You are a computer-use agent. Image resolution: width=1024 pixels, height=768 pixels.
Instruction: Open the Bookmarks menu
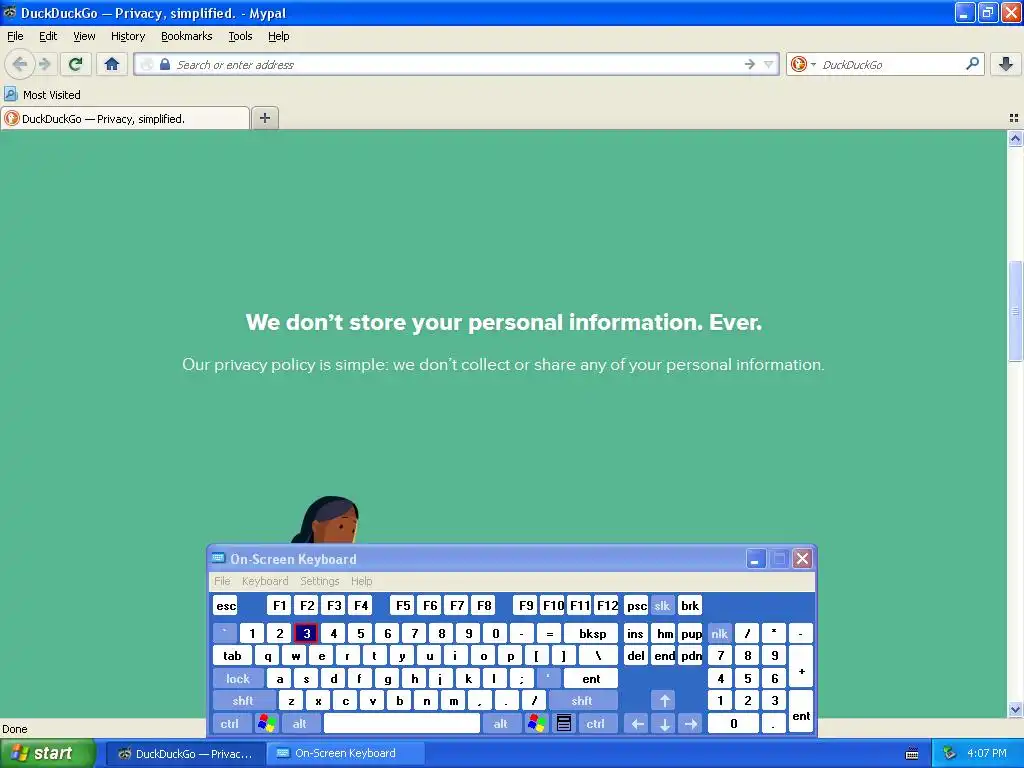point(187,36)
